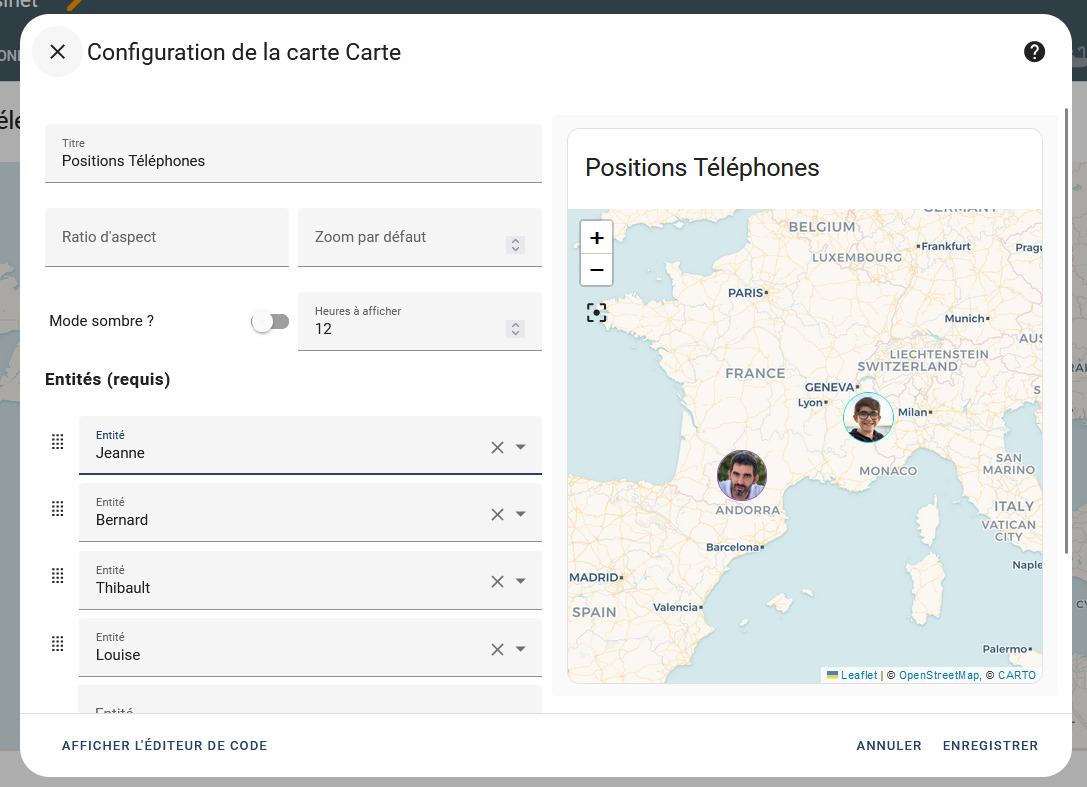Screen dimensions: 1087x787
Task: Clear the Jeanne entity field
Action: coord(497,447)
